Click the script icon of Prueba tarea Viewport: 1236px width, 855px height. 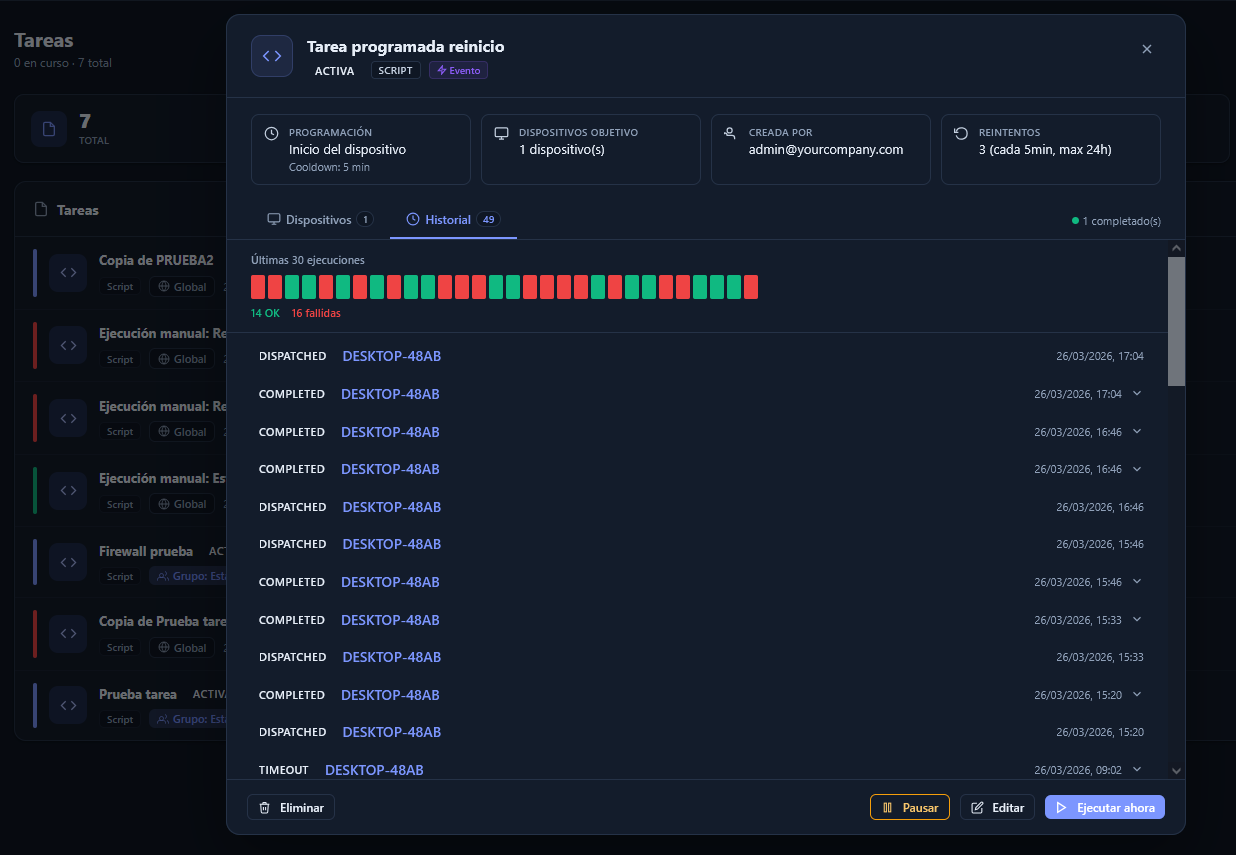pyautogui.click(x=68, y=705)
